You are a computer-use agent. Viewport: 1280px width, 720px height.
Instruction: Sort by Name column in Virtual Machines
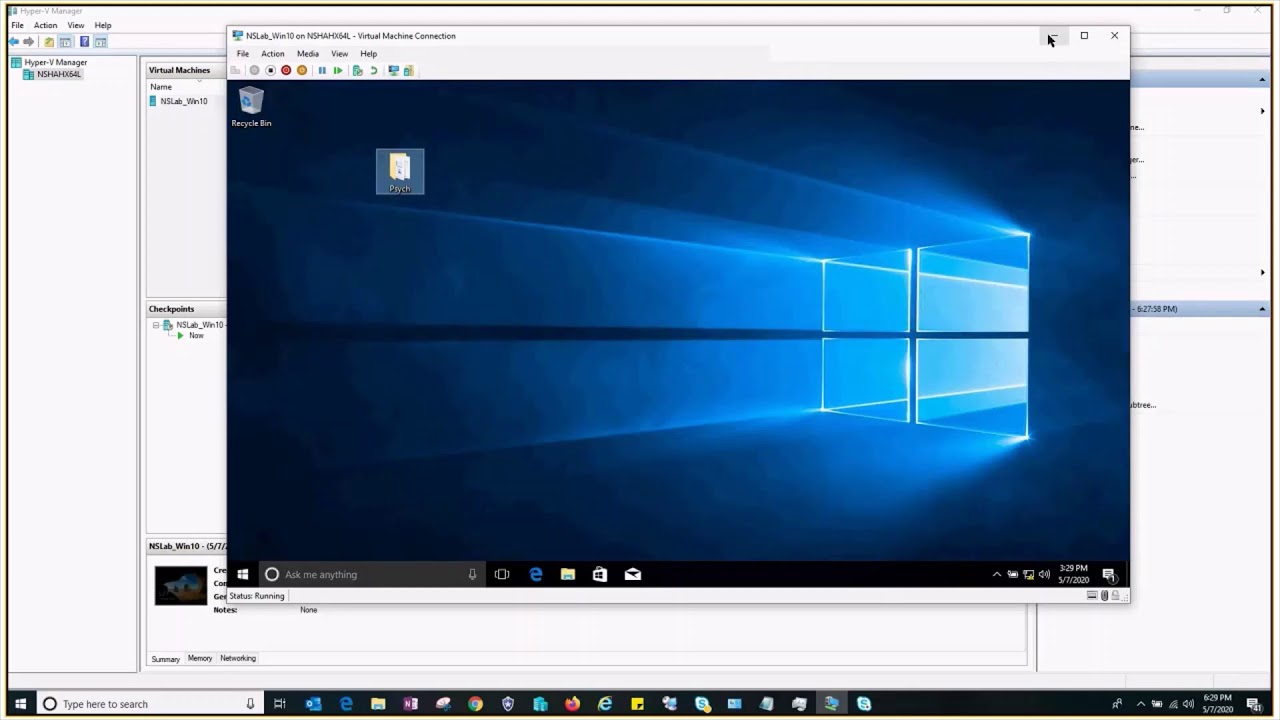tap(161, 87)
